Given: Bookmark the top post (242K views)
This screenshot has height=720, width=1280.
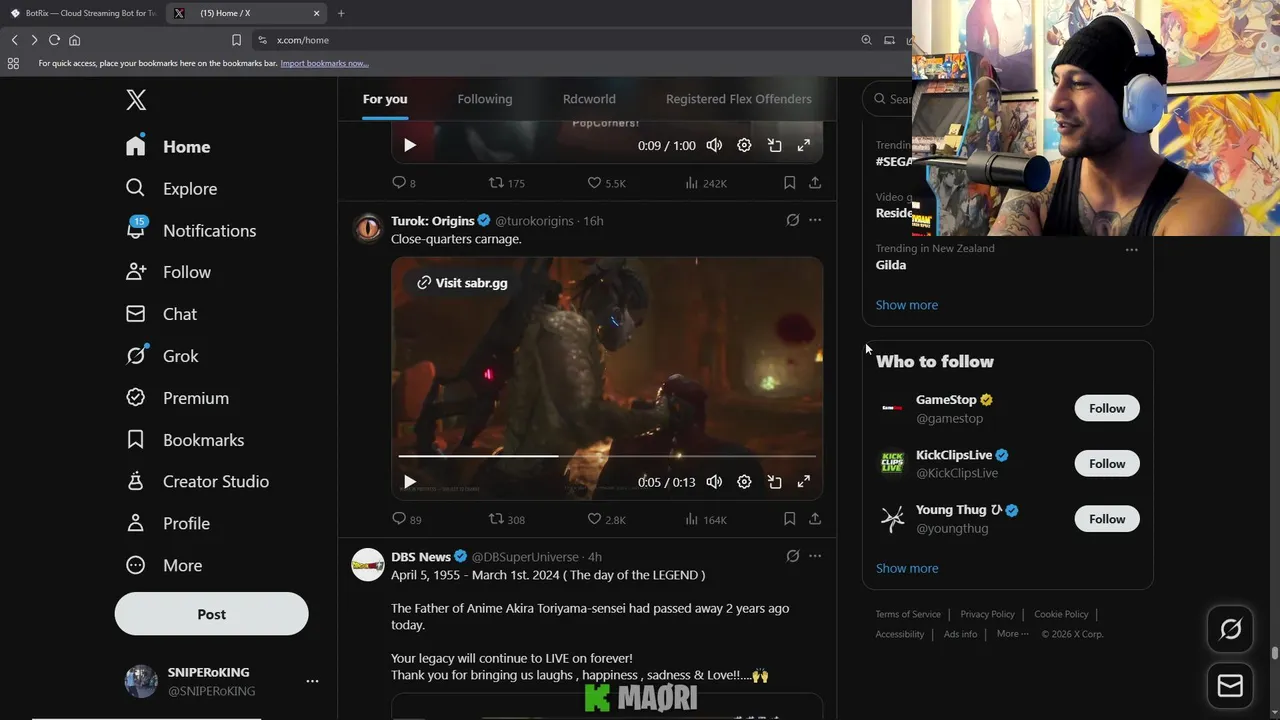Looking at the screenshot, I should point(789,183).
